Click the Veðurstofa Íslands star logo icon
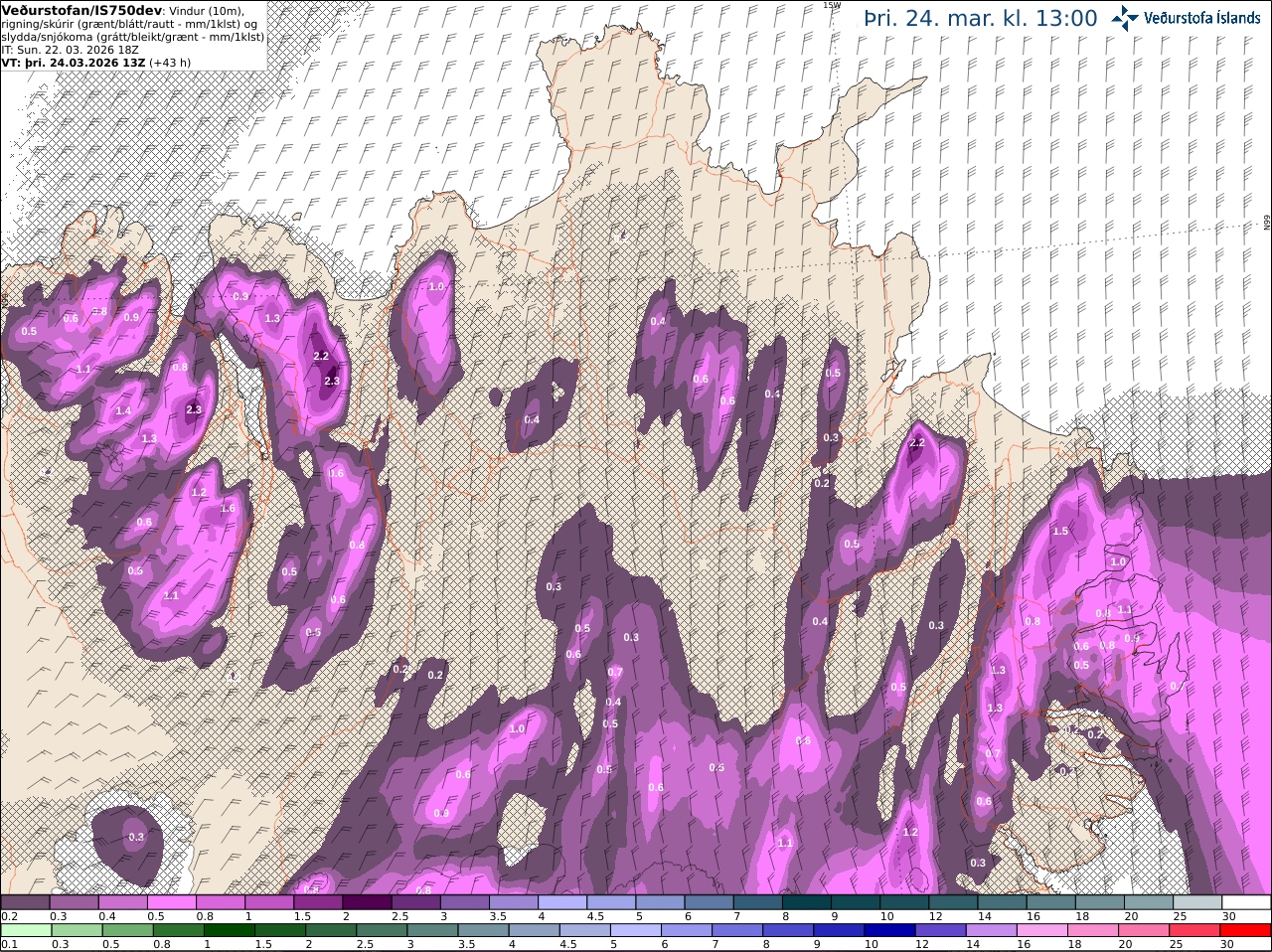 [1124, 18]
